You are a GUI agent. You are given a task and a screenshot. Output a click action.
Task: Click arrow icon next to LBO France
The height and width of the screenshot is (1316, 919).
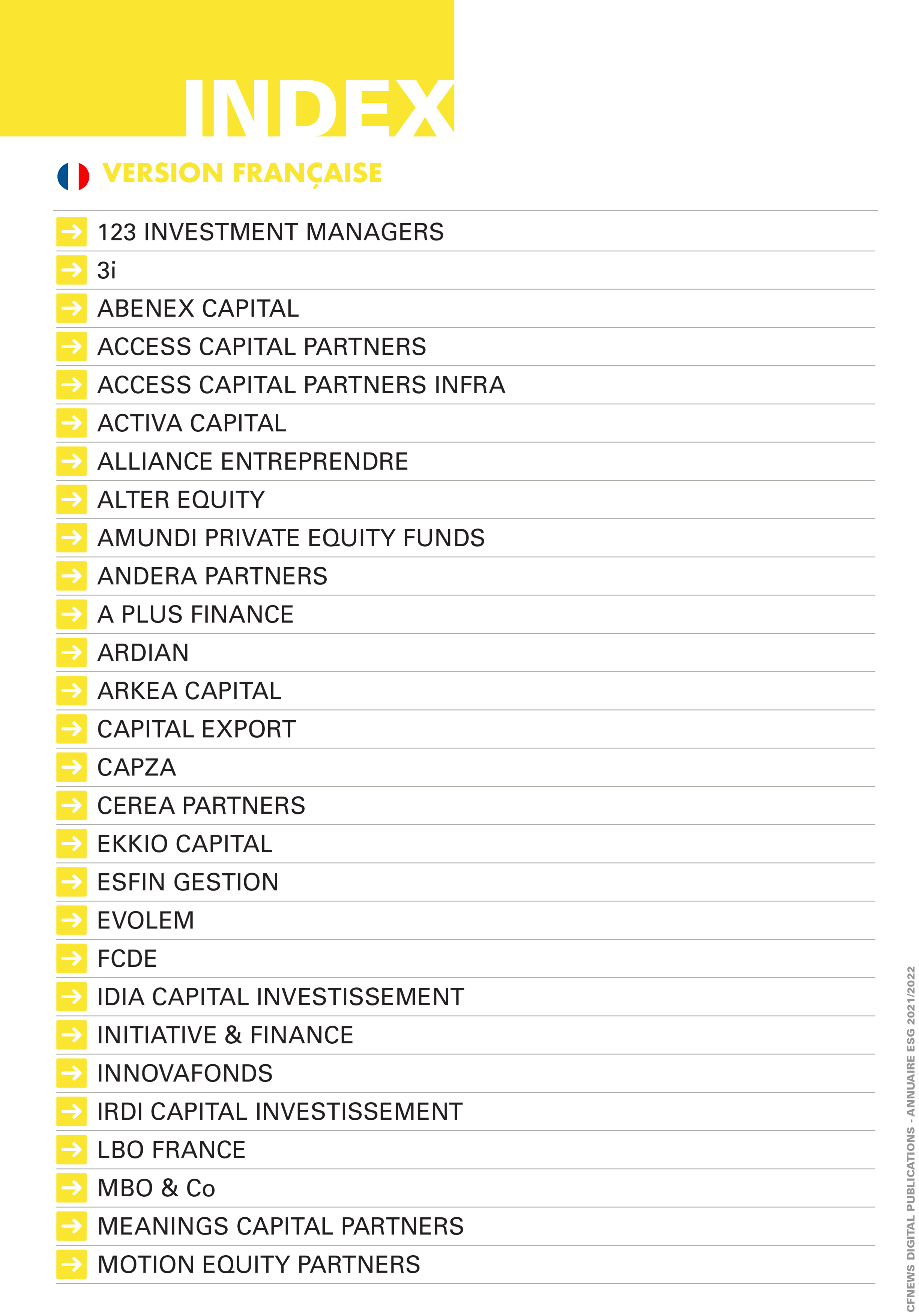coord(72,1149)
